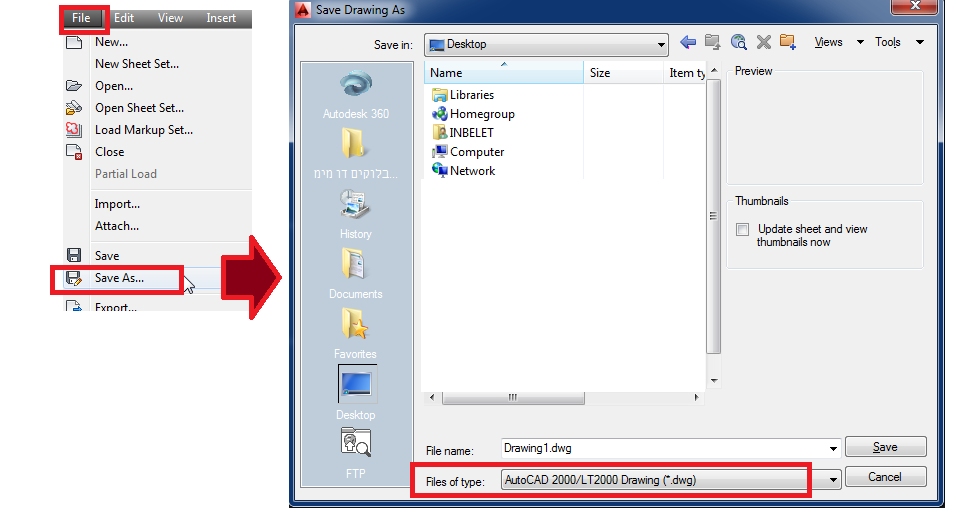Expand the Views dropdown menu
The width and height of the screenshot is (966, 521).
(x=828, y=42)
